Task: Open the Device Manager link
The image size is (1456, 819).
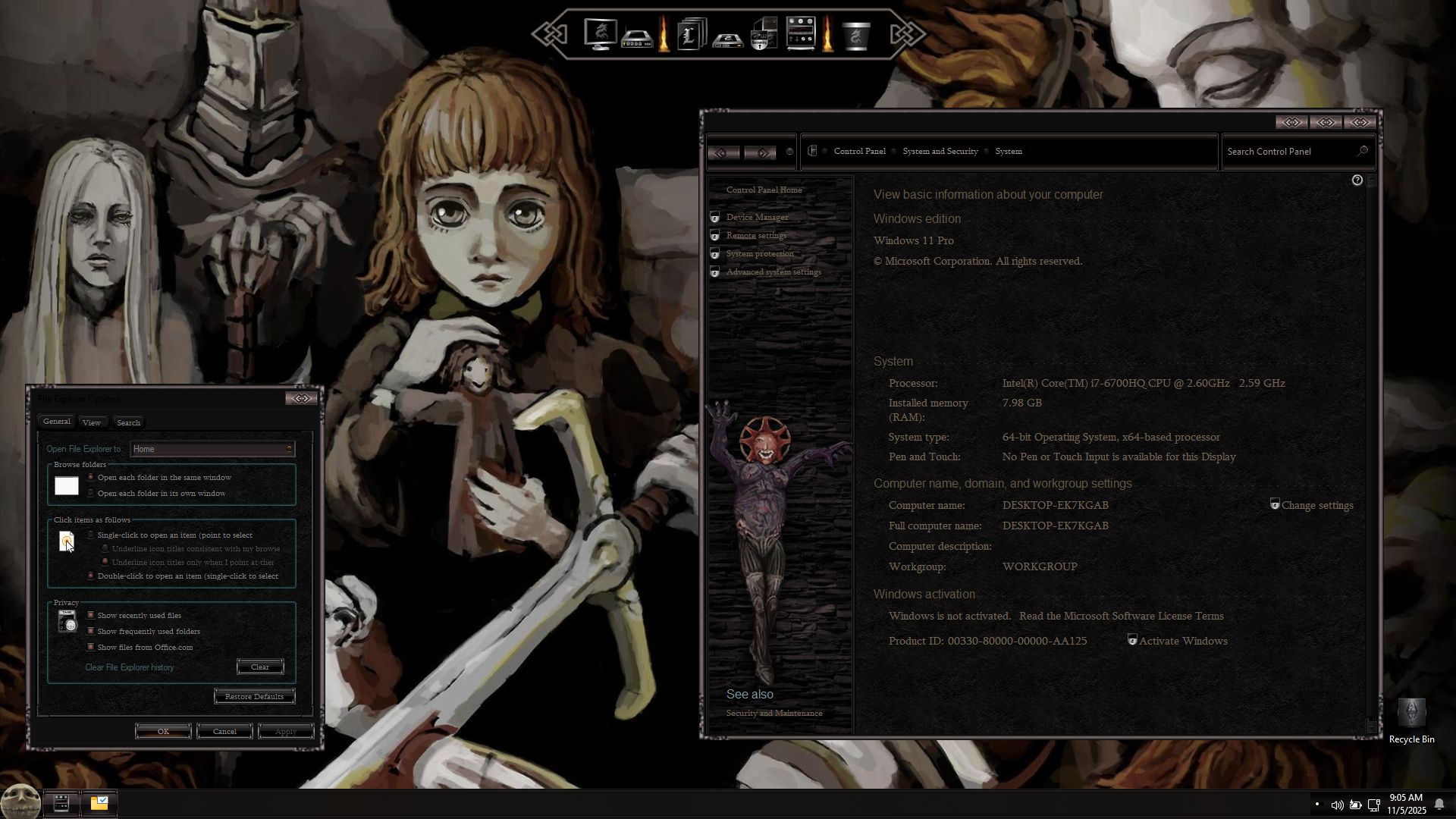Action: tap(757, 218)
